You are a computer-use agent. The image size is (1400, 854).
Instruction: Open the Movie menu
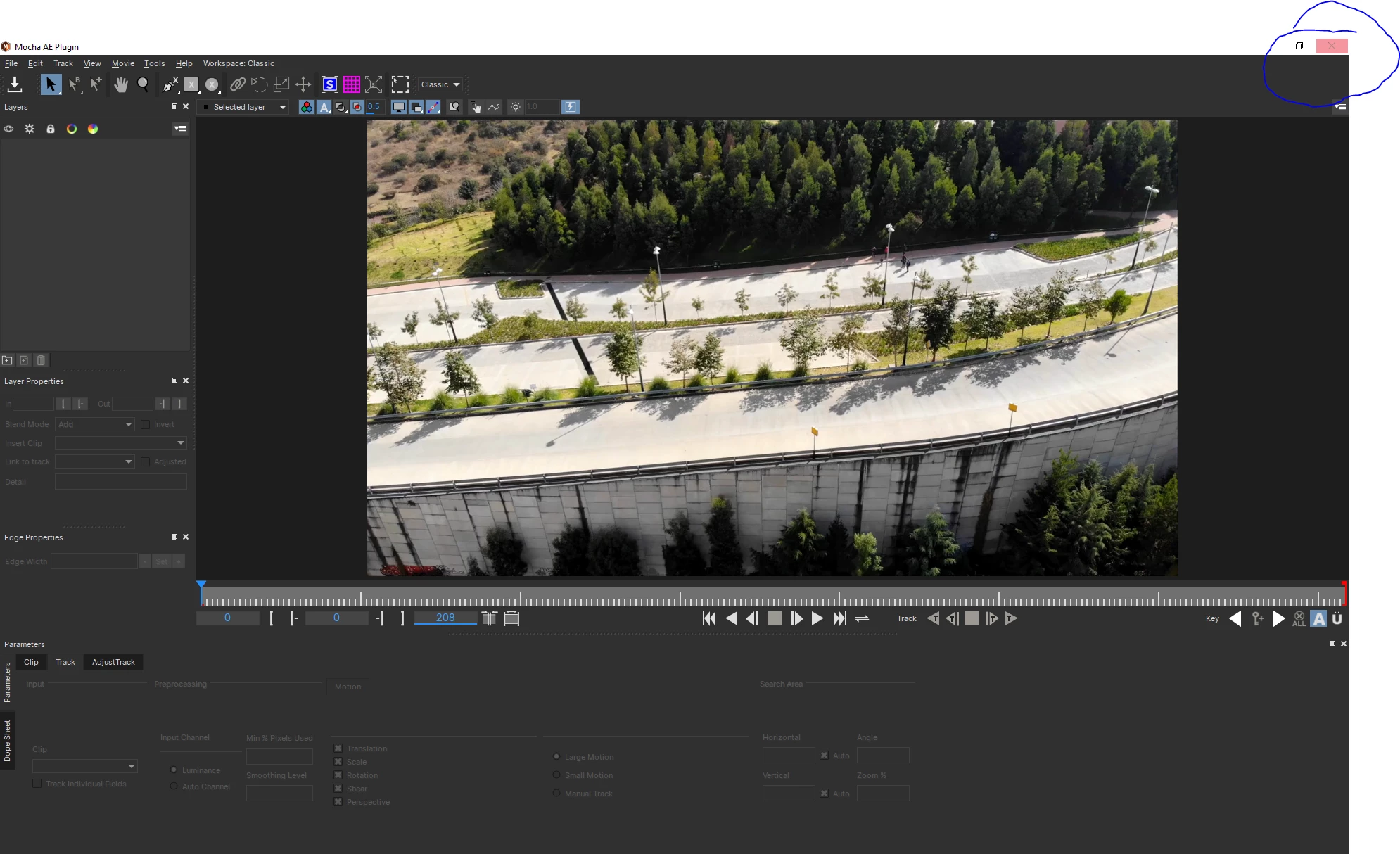pyautogui.click(x=122, y=63)
